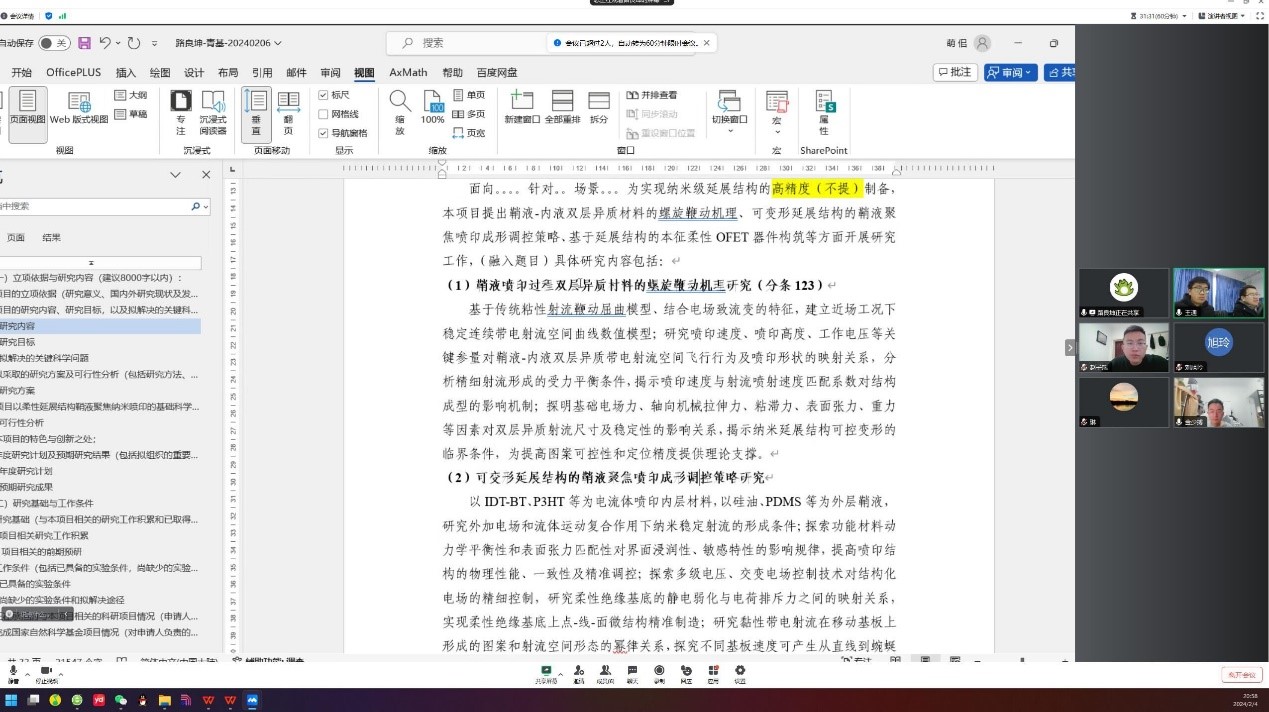Click the Share button (共享)
This screenshot has width=1269, height=712.
pos(1060,72)
